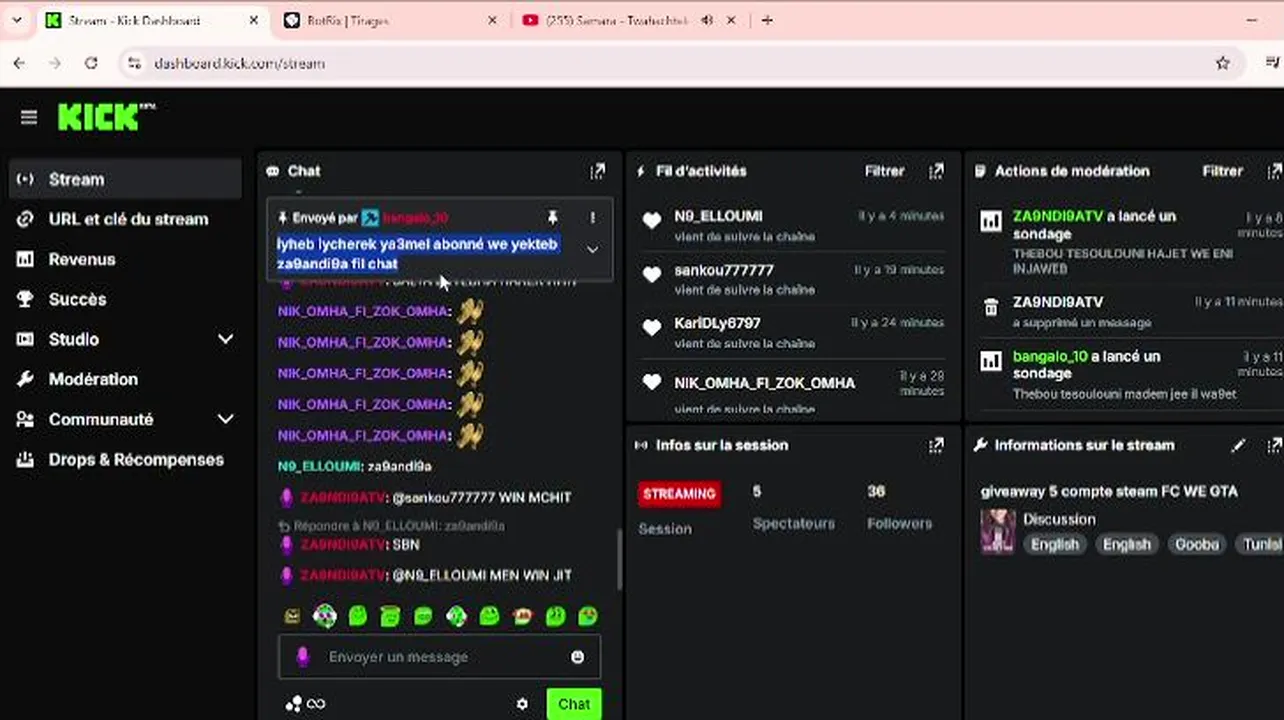The width and height of the screenshot is (1284, 720).
Task: Click the red STREAMING status badge
Action: tap(679, 494)
